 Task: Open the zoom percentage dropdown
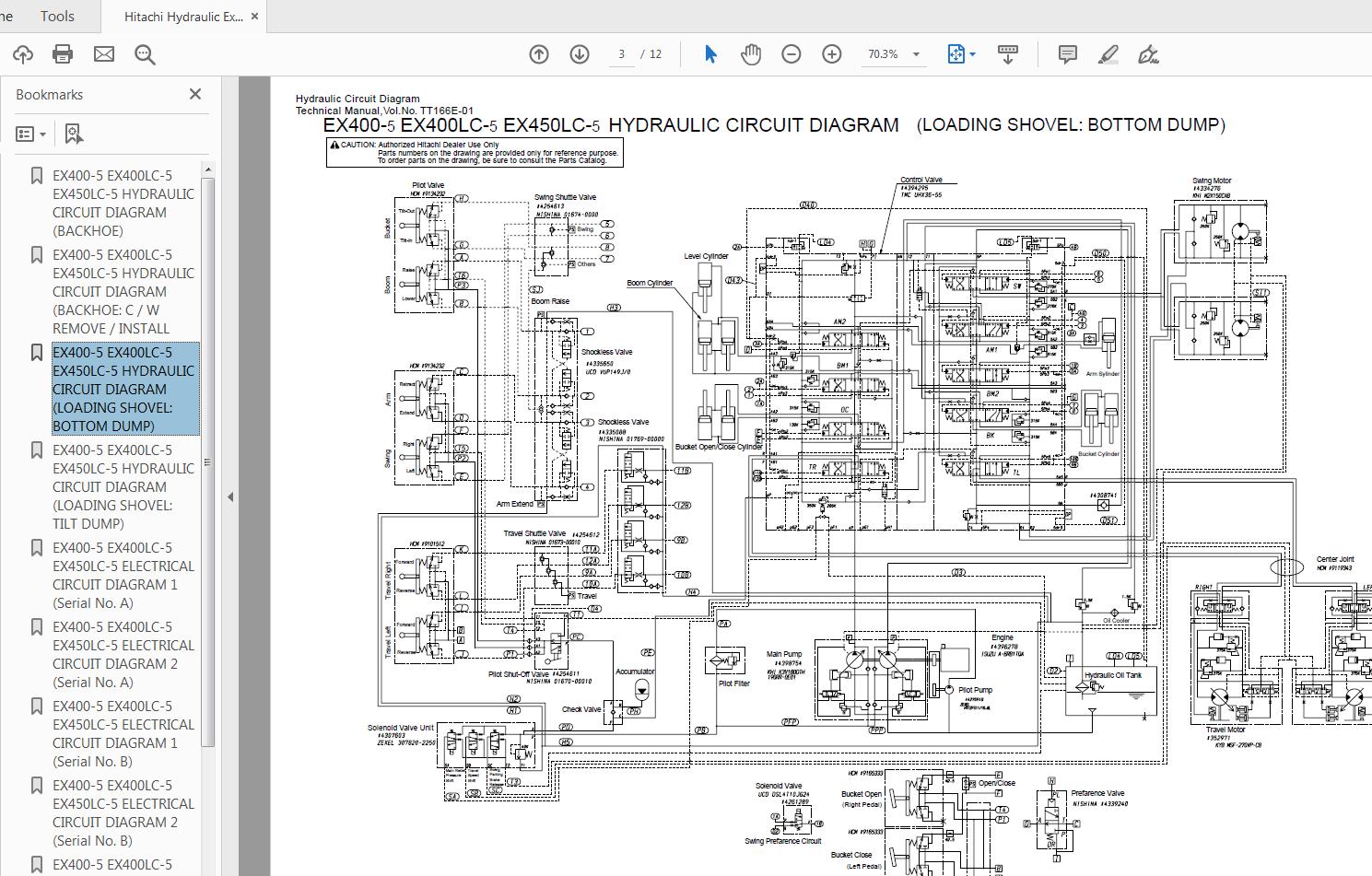tap(891, 53)
